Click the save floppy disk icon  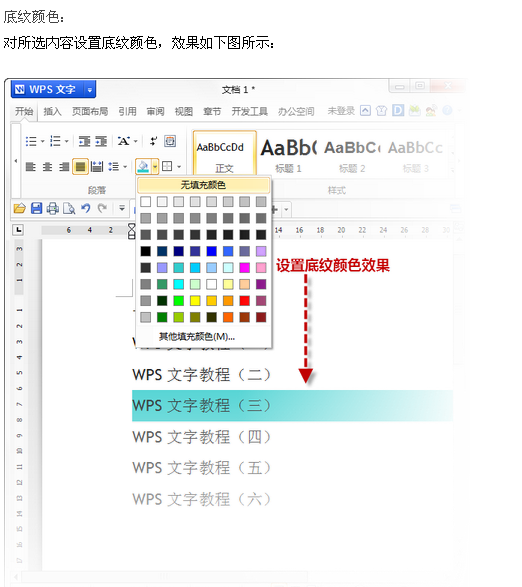tap(36, 208)
